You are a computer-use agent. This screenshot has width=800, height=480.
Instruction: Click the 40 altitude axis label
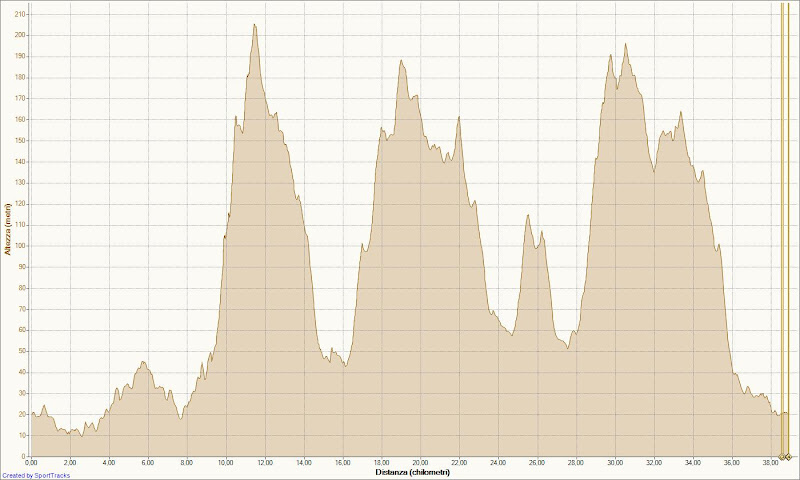[x=21, y=372]
